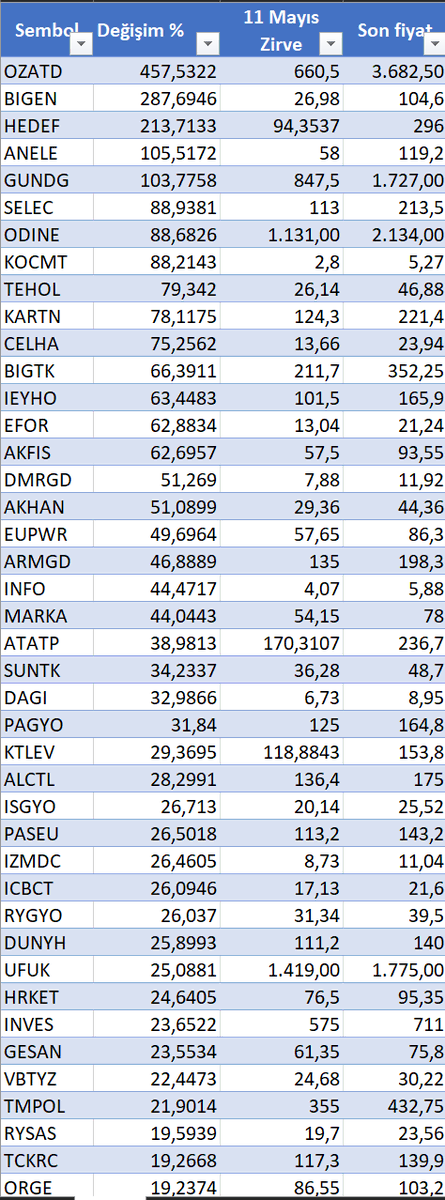Click the 287,6946 change value for BIGEN
This screenshot has height=1200, width=445.
(158, 98)
